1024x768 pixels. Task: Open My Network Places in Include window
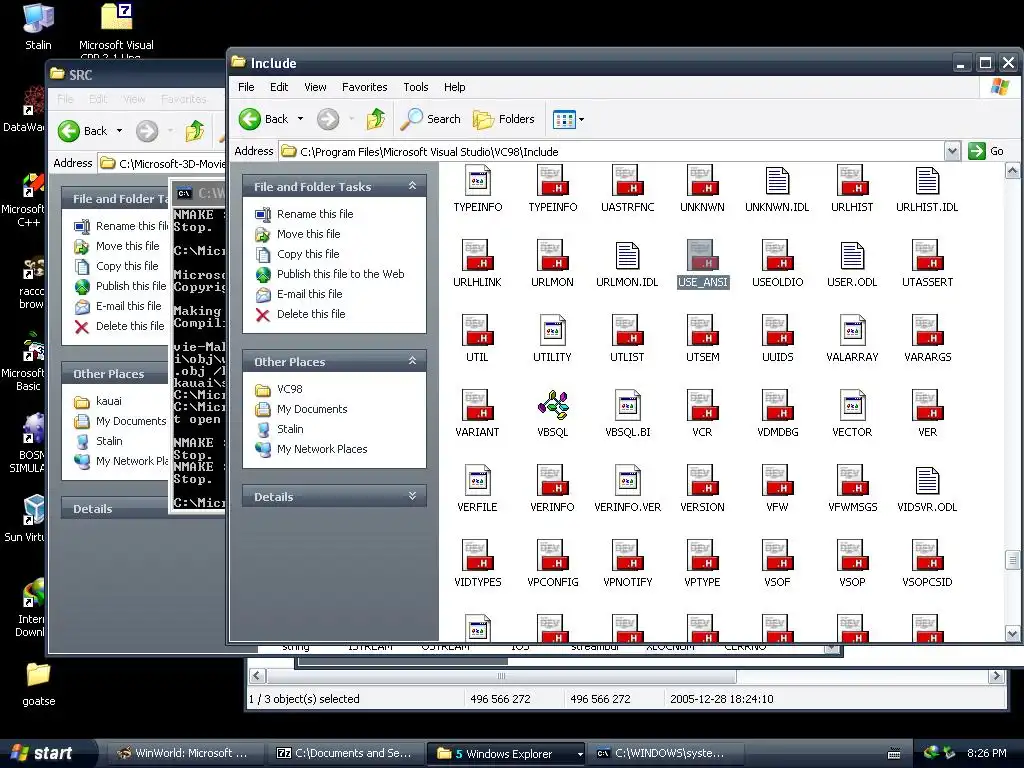coord(322,449)
